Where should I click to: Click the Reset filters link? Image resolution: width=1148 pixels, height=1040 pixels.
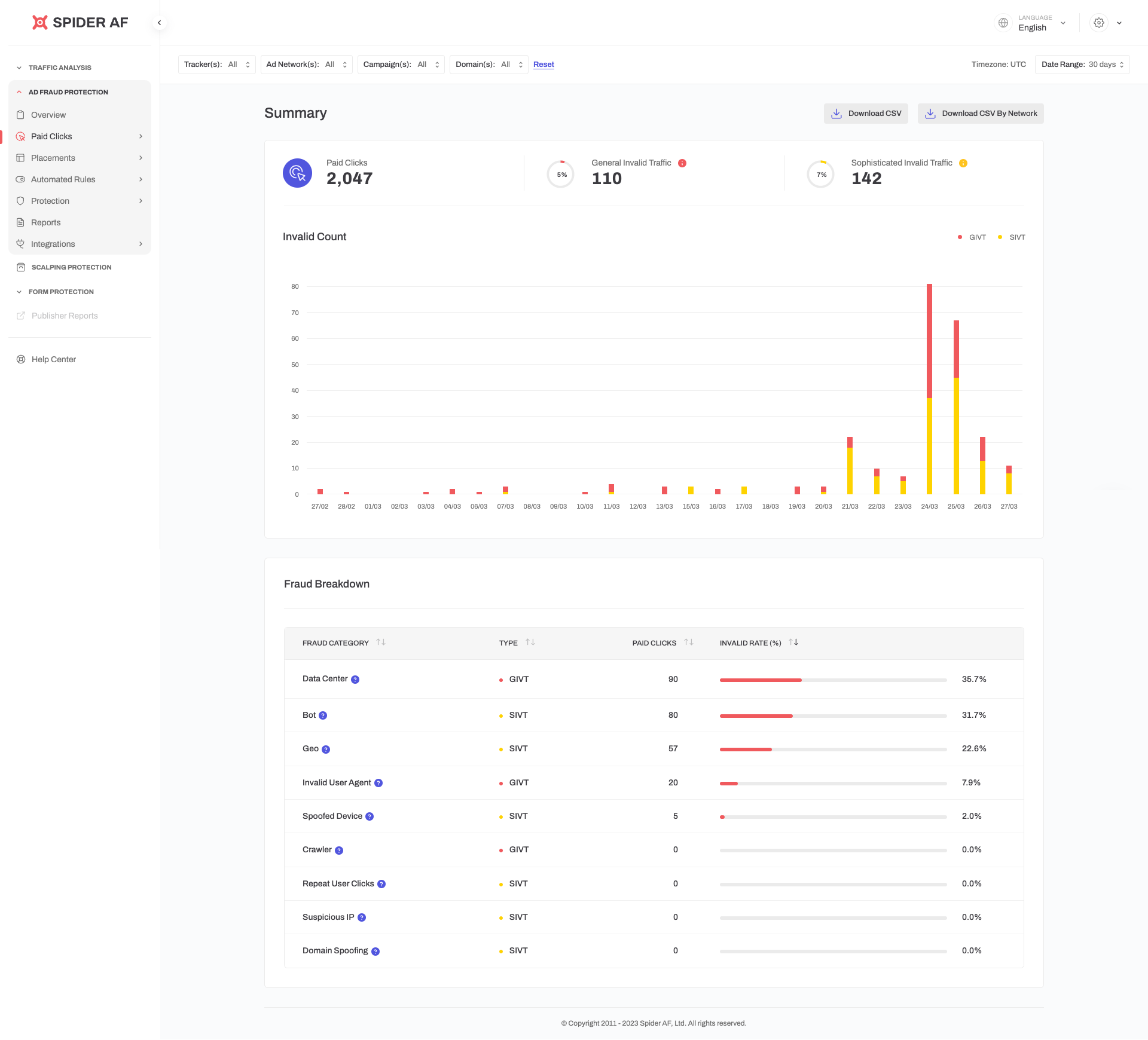pos(544,65)
